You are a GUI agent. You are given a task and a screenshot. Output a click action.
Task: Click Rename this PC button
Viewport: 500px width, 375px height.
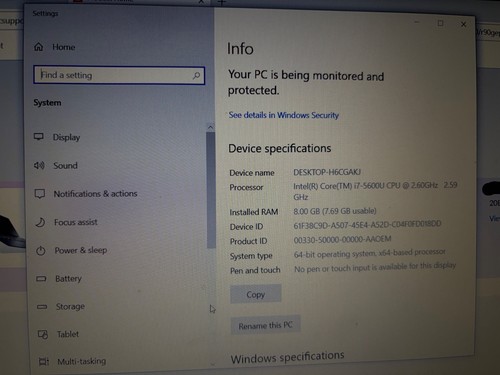click(265, 325)
